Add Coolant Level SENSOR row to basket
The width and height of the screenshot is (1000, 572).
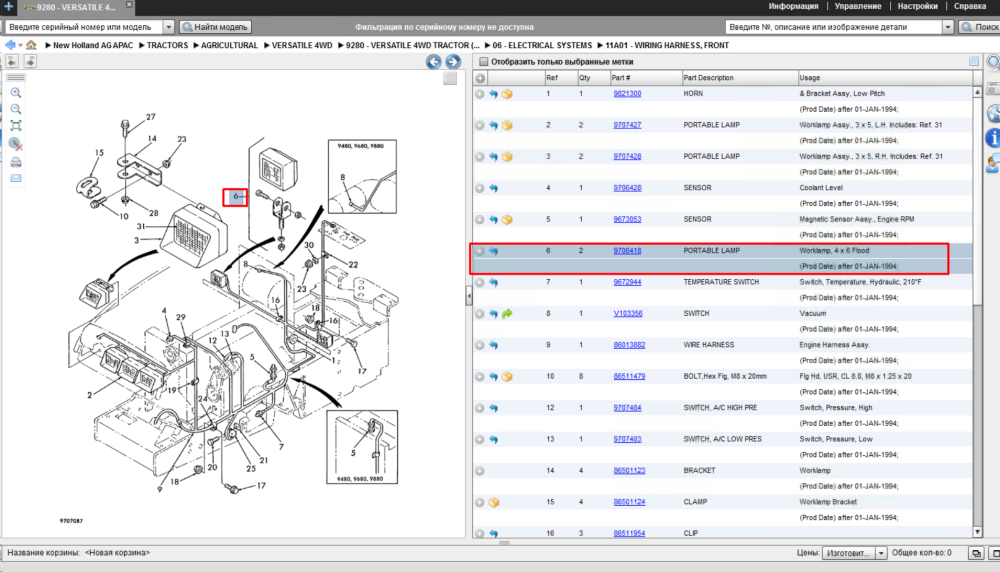tap(480, 188)
